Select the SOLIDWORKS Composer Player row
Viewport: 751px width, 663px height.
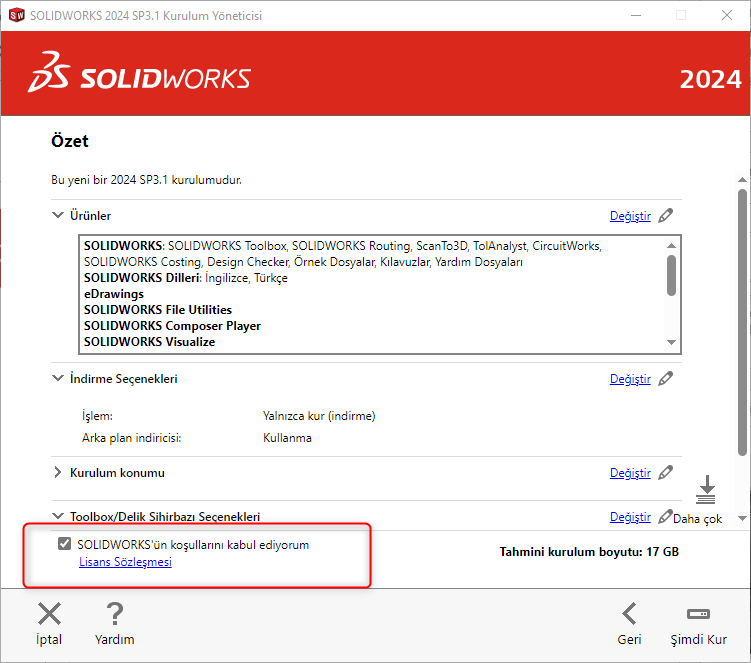point(172,326)
